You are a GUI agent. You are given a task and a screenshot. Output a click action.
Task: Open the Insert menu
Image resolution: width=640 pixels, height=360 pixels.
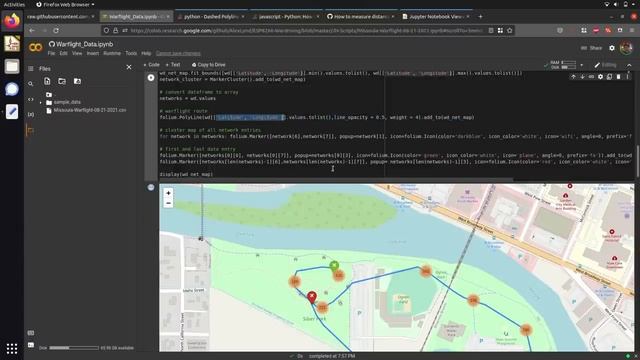[x=93, y=53]
